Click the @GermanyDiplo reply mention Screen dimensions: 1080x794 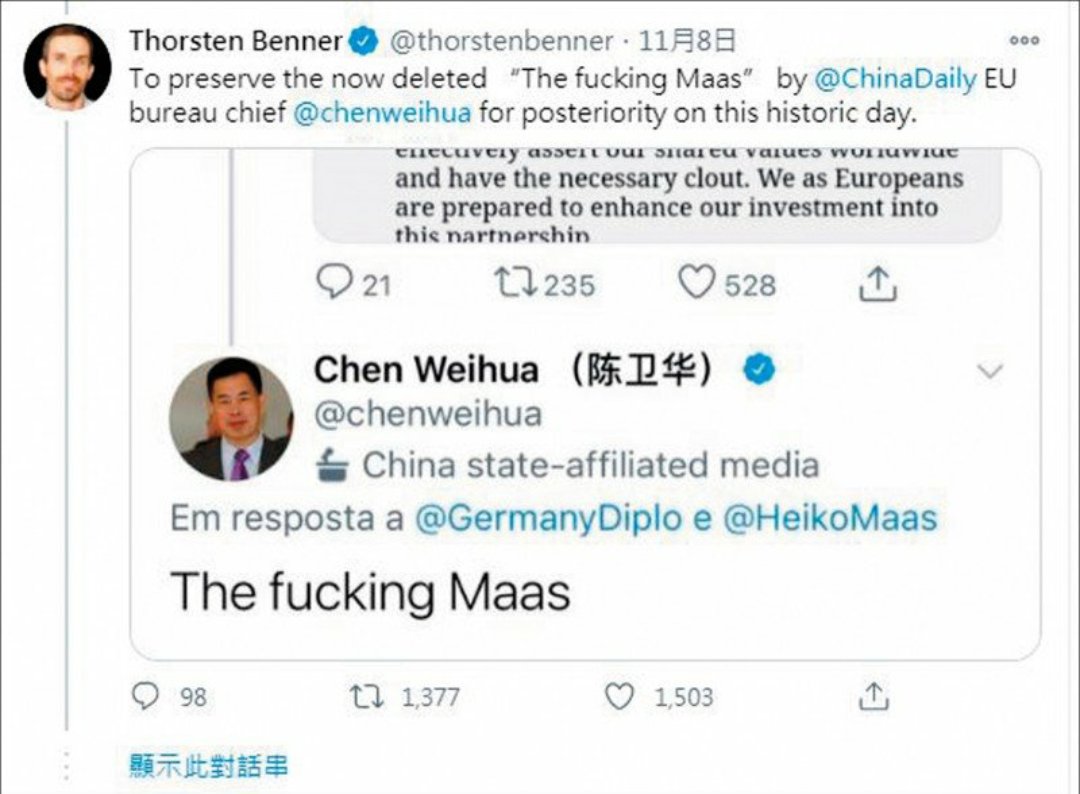point(548,519)
